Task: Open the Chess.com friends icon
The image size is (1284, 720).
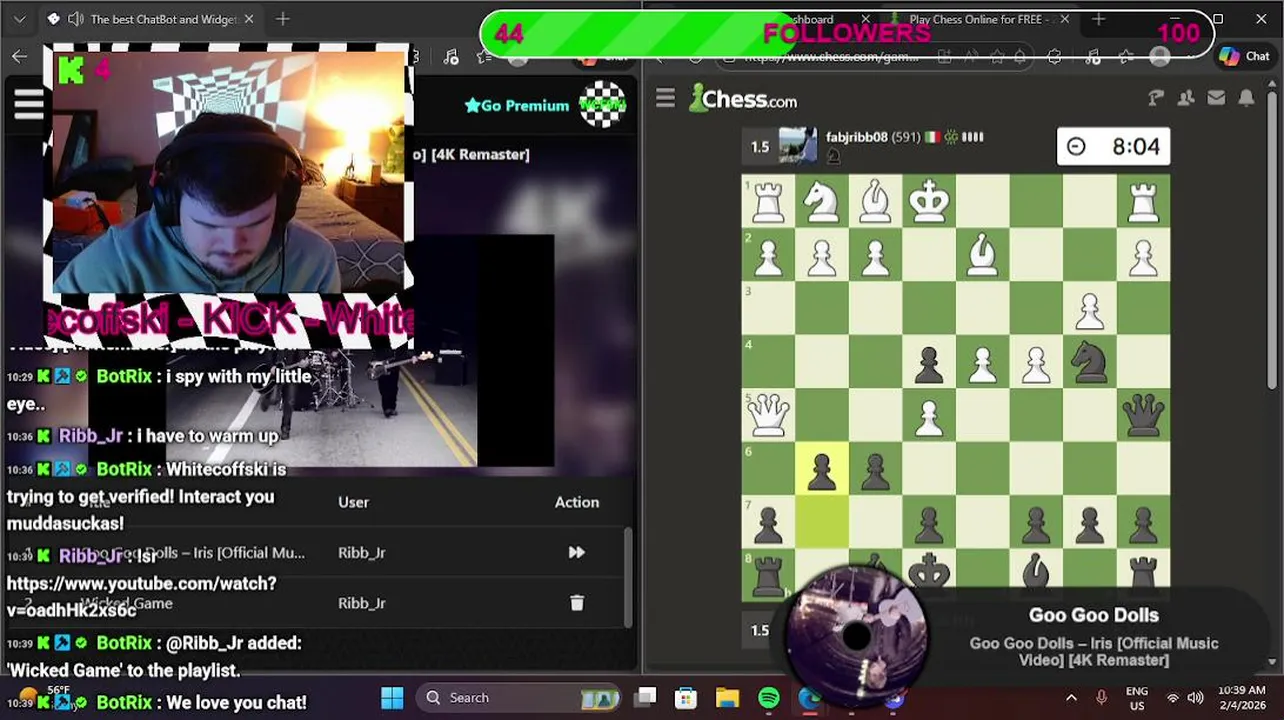Action: pos(1186,98)
